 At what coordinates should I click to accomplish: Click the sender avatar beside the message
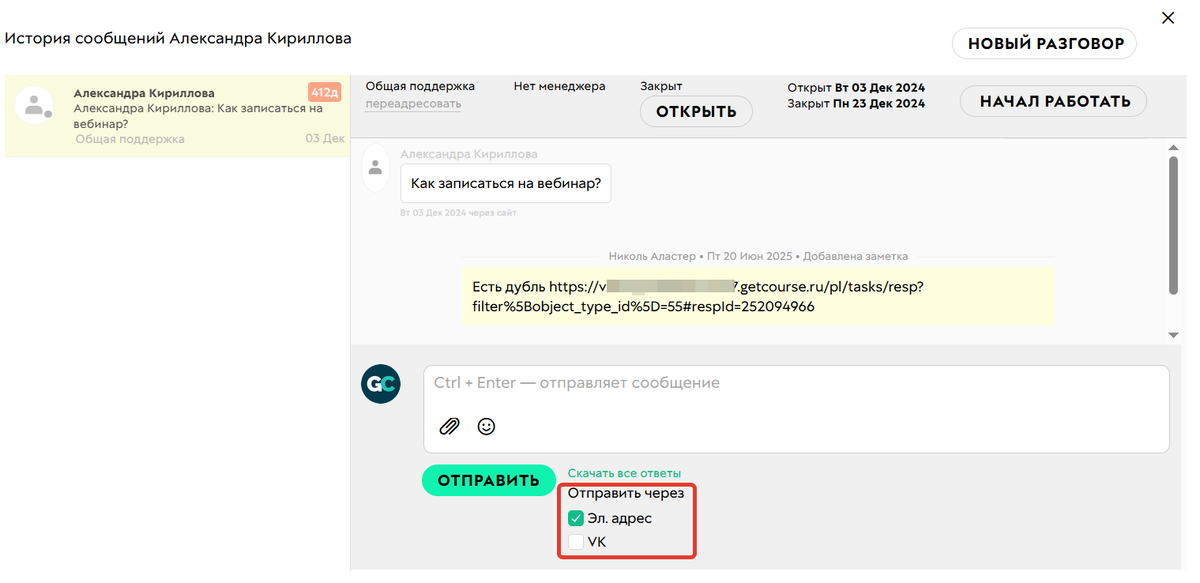pos(375,167)
